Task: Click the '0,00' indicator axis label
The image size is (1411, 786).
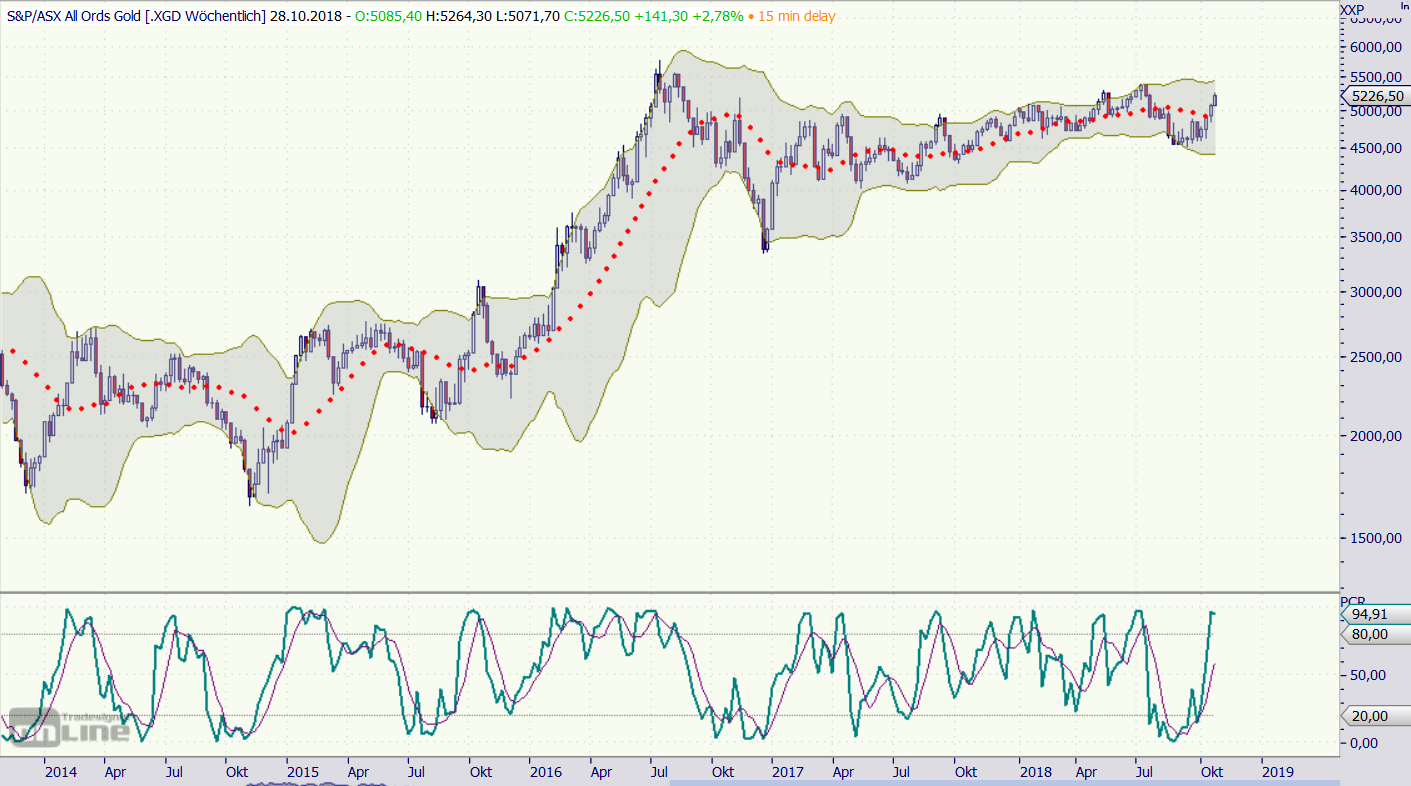Action: [x=1364, y=743]
